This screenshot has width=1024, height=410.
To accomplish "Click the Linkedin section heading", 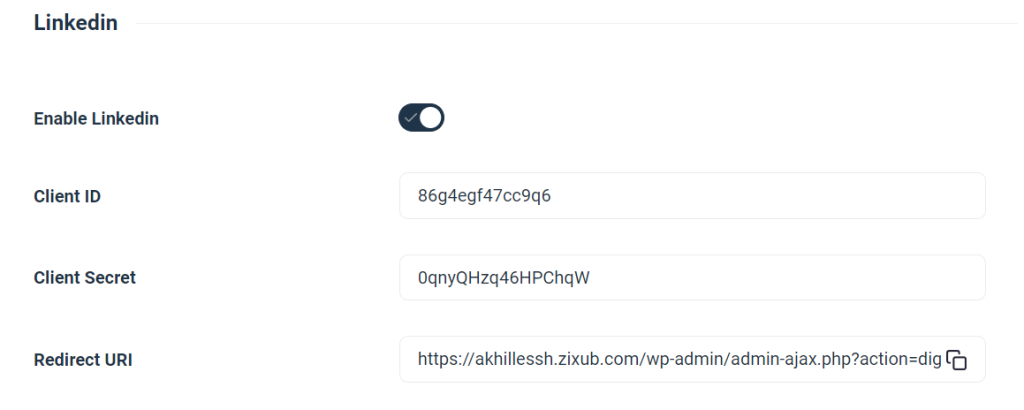I will 76,23.
